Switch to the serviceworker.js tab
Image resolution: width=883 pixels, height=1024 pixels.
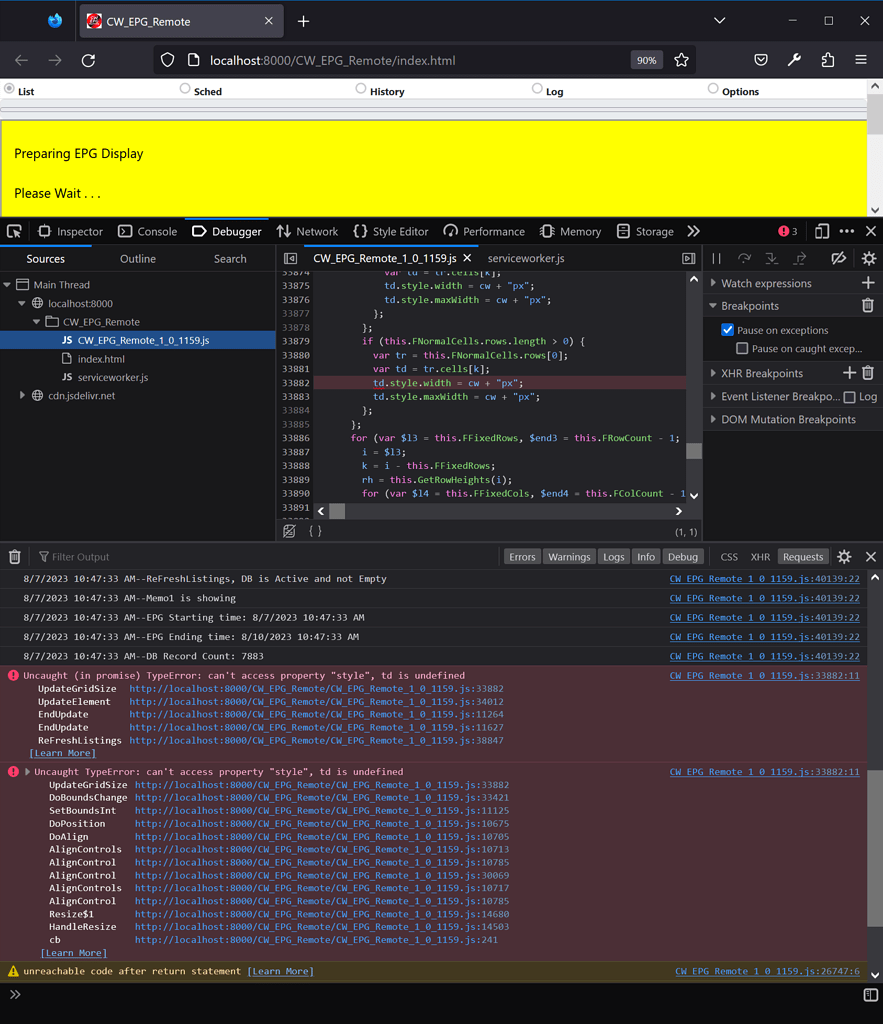[528, 258]
